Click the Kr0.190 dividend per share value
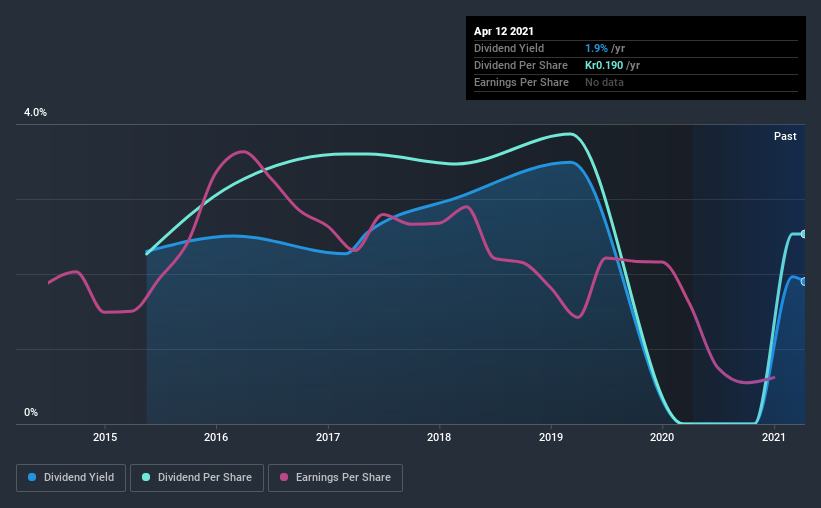Image resolution: width=821 pixels, height=508 pixels. coord(604,65)
